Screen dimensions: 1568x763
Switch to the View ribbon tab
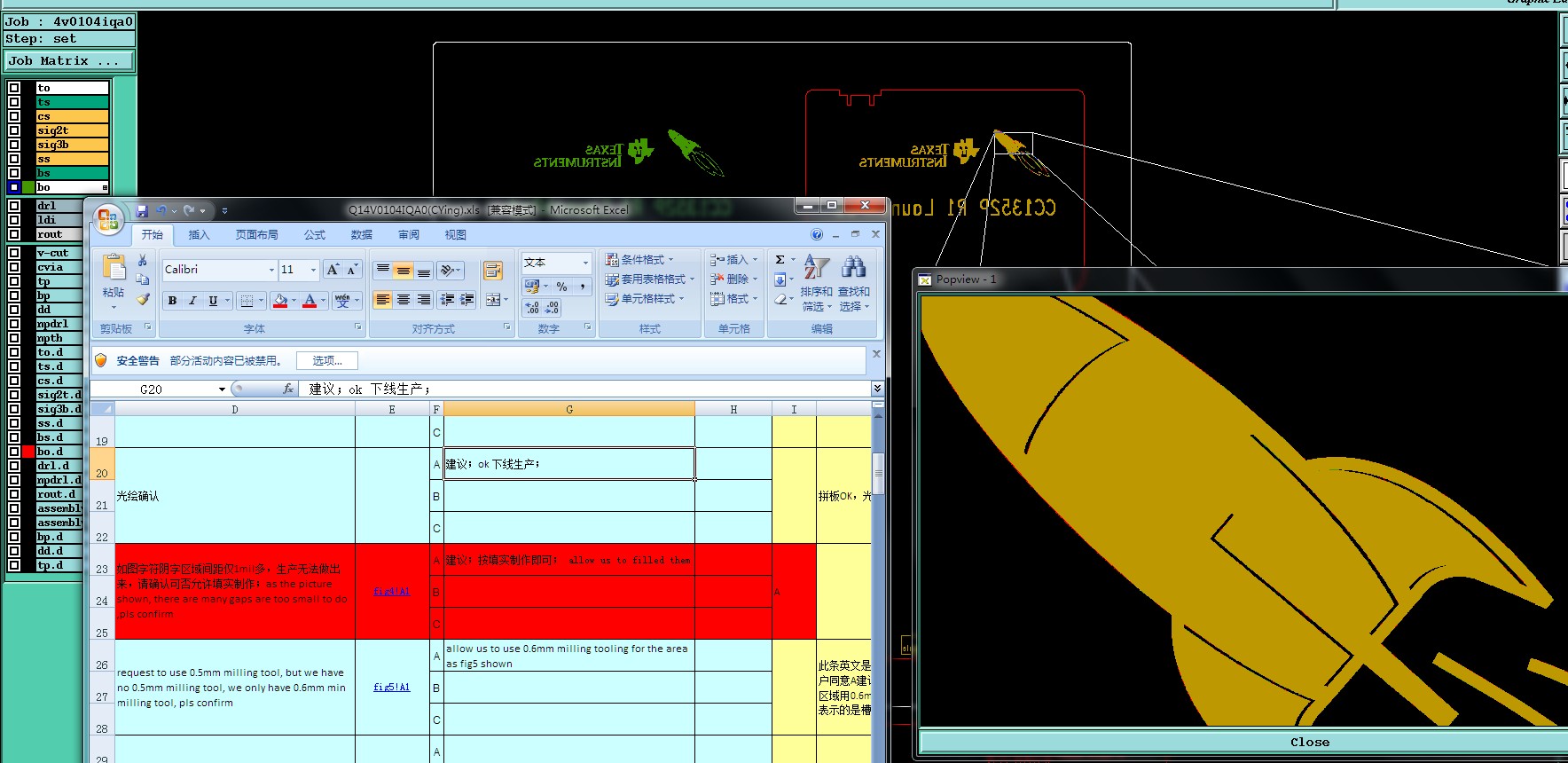coord(455,235)
